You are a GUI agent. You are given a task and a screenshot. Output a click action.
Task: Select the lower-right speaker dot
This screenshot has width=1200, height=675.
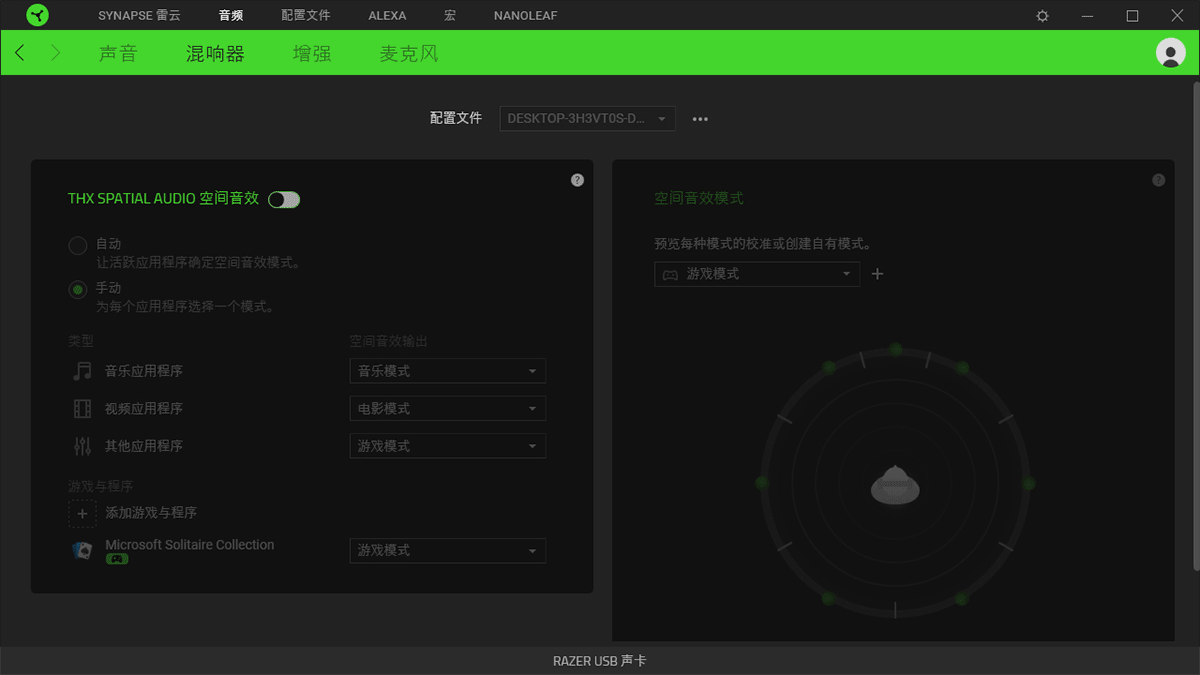click(962, 600)
